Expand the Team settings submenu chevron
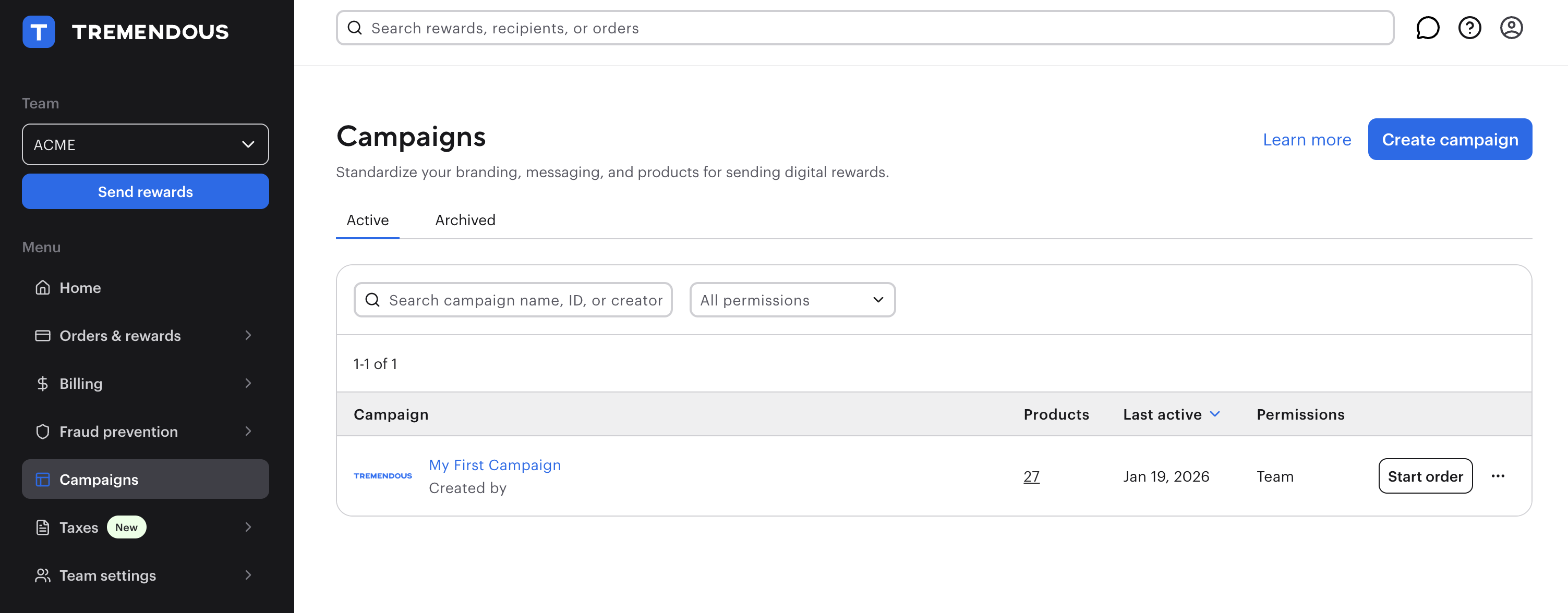Screen dimensions: 1568x613 (x=248, y=575)
